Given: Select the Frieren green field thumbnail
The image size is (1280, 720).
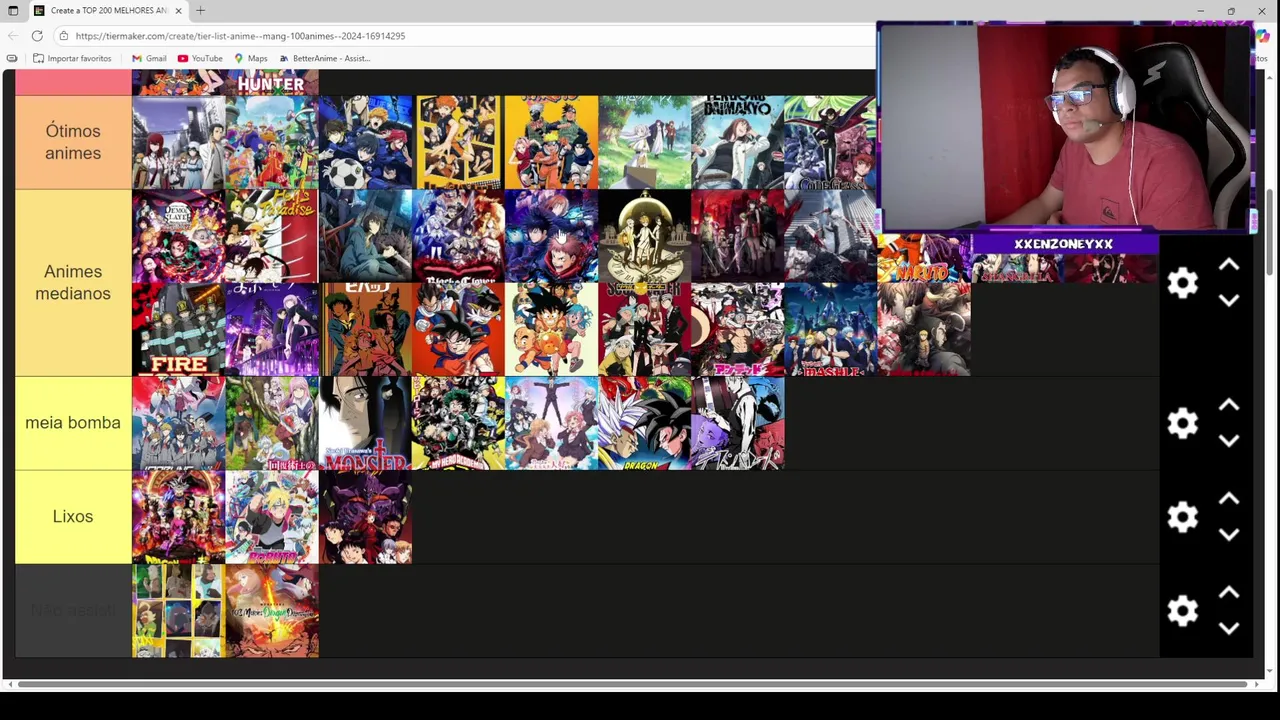Looking at the screenshot, I should pos(645,142).
